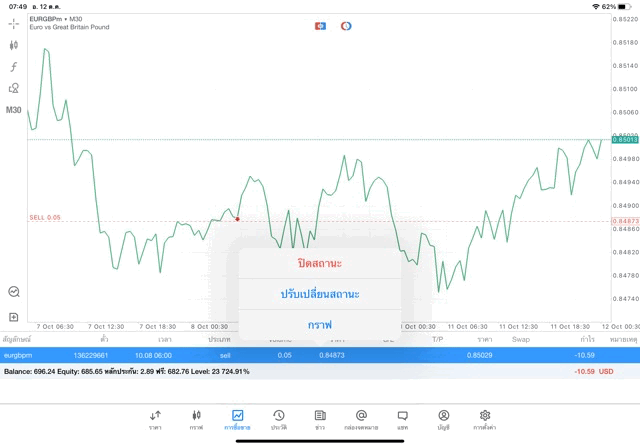Screen dimensions: 640x447
Task: Open the mailbox tab with @ icon
Action: [x=361, y=419]
